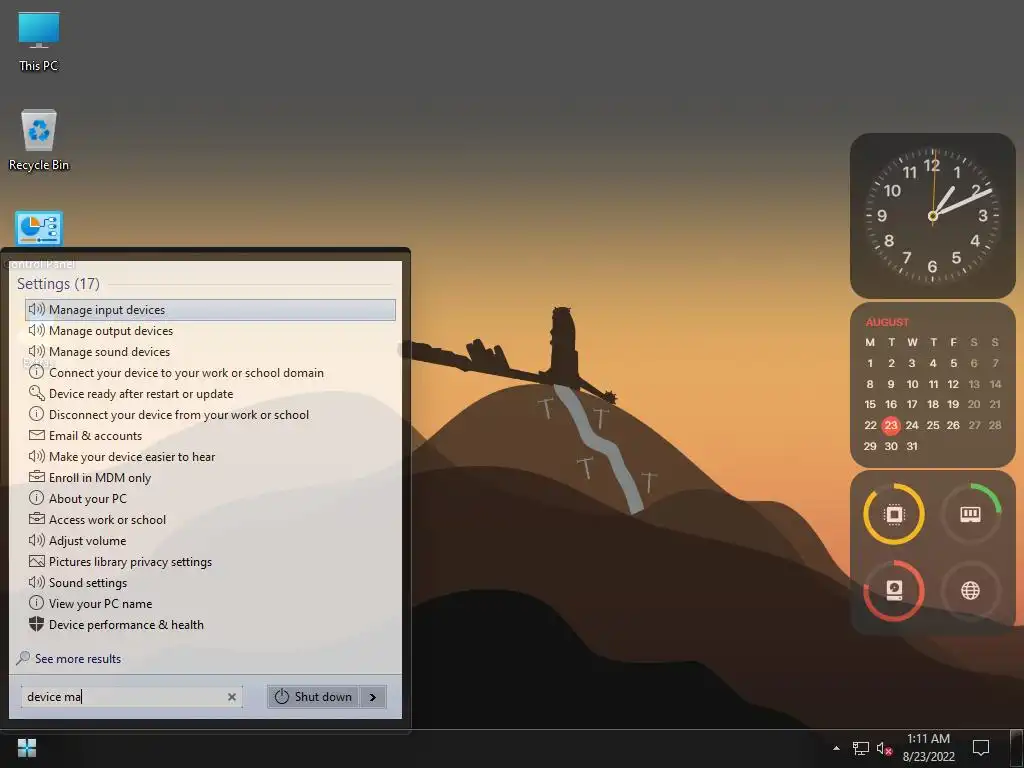
Task: Open Access work or school result
Action: point(210,520)
